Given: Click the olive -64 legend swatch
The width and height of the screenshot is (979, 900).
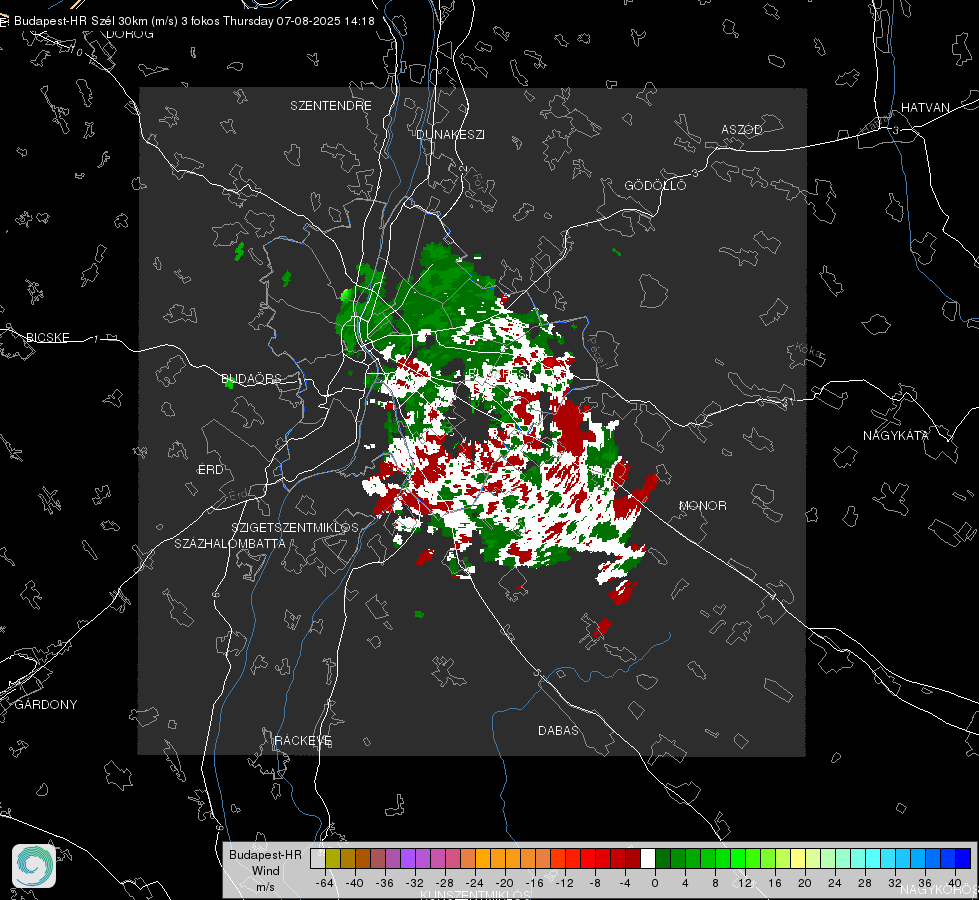Looking at the screenshot, I should pos(333,859).
